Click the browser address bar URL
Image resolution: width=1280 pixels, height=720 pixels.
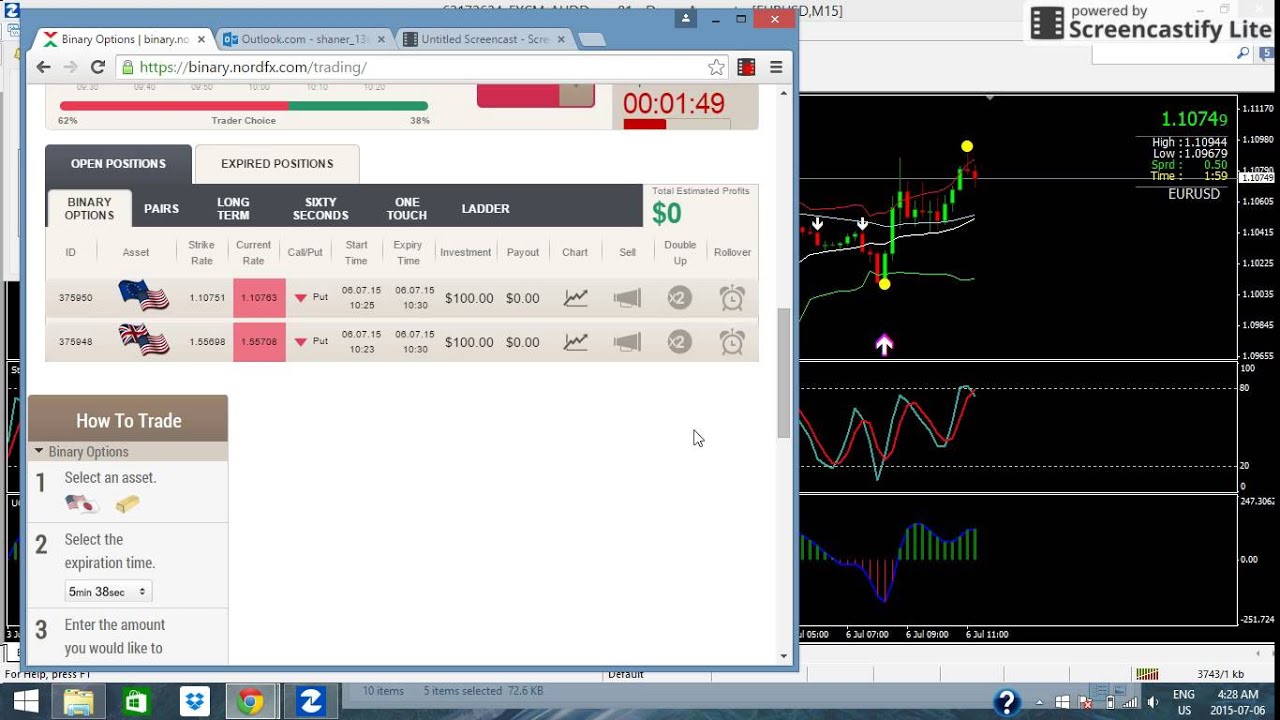pos(253,67)
